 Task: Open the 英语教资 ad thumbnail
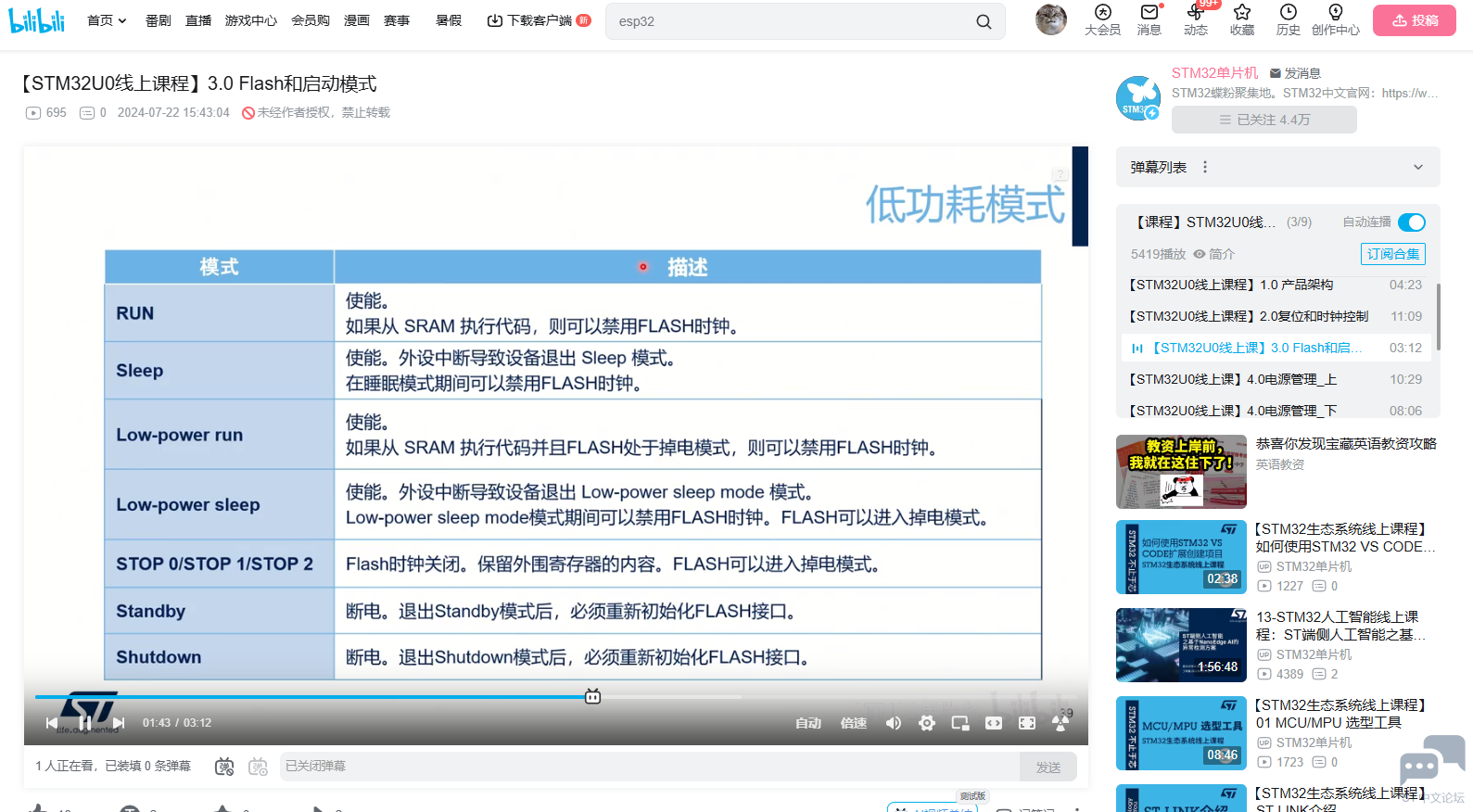tap(1181, 472)
